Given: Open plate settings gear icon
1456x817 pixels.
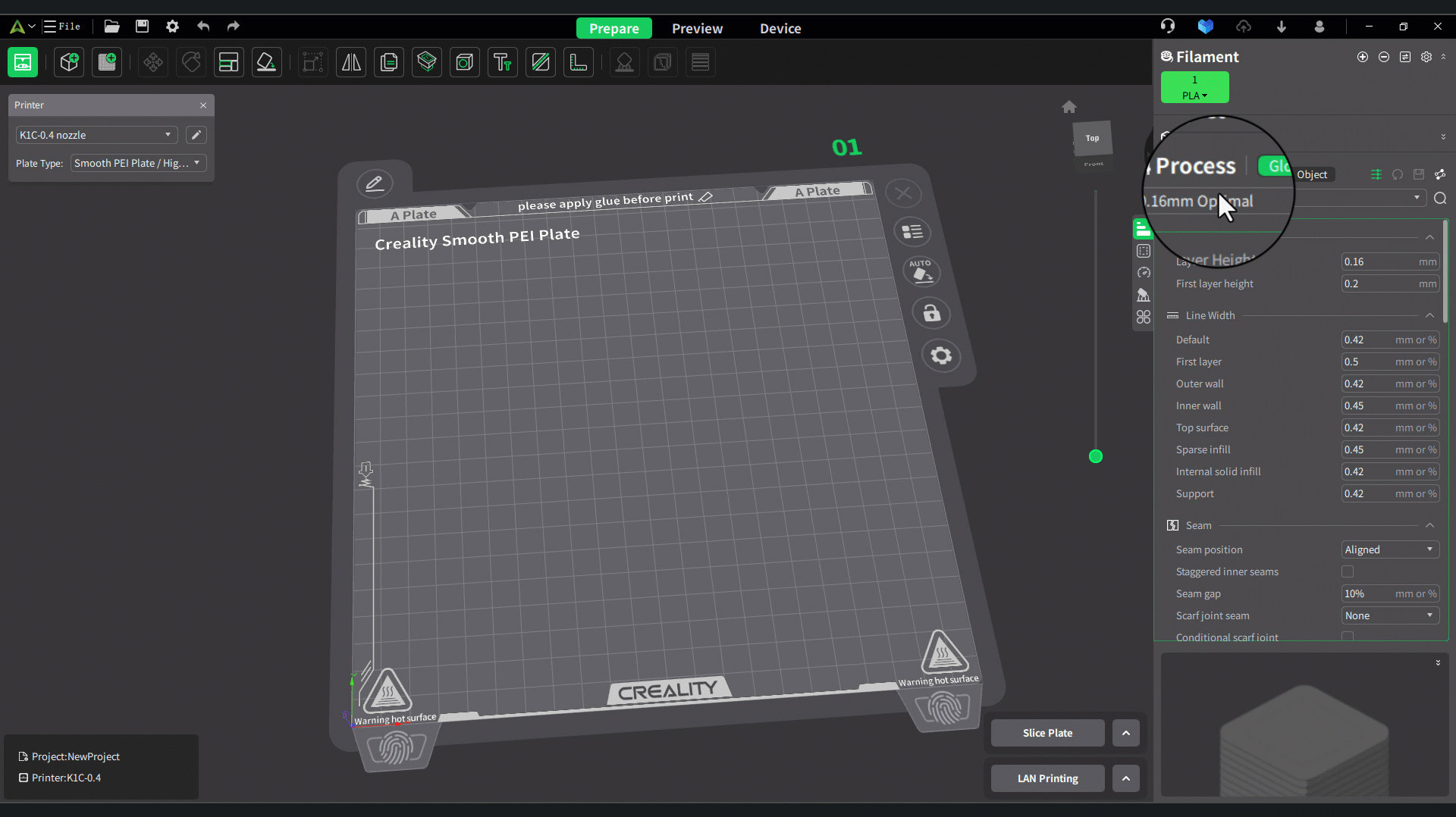Looking at the screenshot, I should [941, 355].
